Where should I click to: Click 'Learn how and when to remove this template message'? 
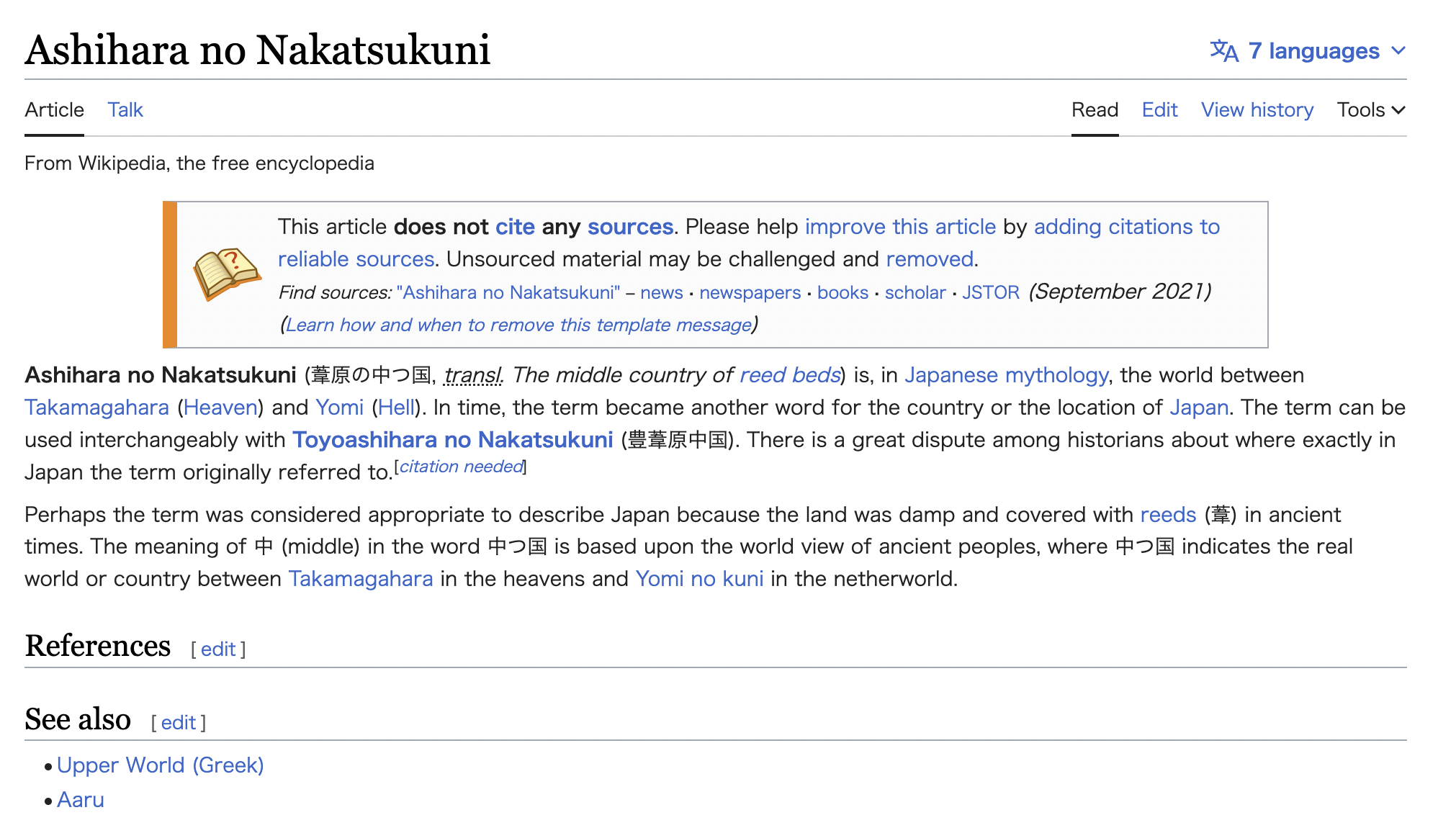pyautogui.click(x=518, y=325)
